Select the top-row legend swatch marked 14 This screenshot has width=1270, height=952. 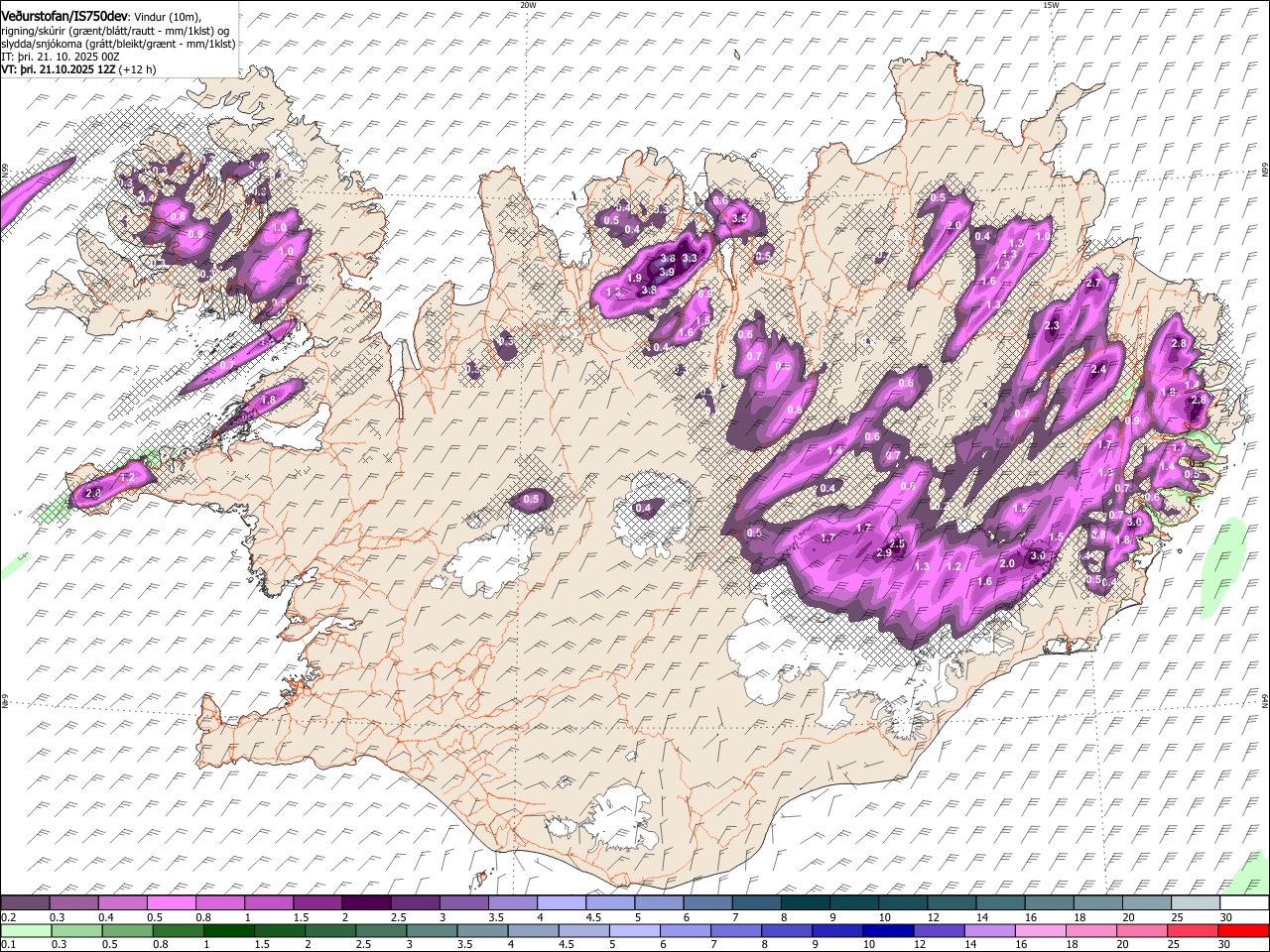[1000, 902]
